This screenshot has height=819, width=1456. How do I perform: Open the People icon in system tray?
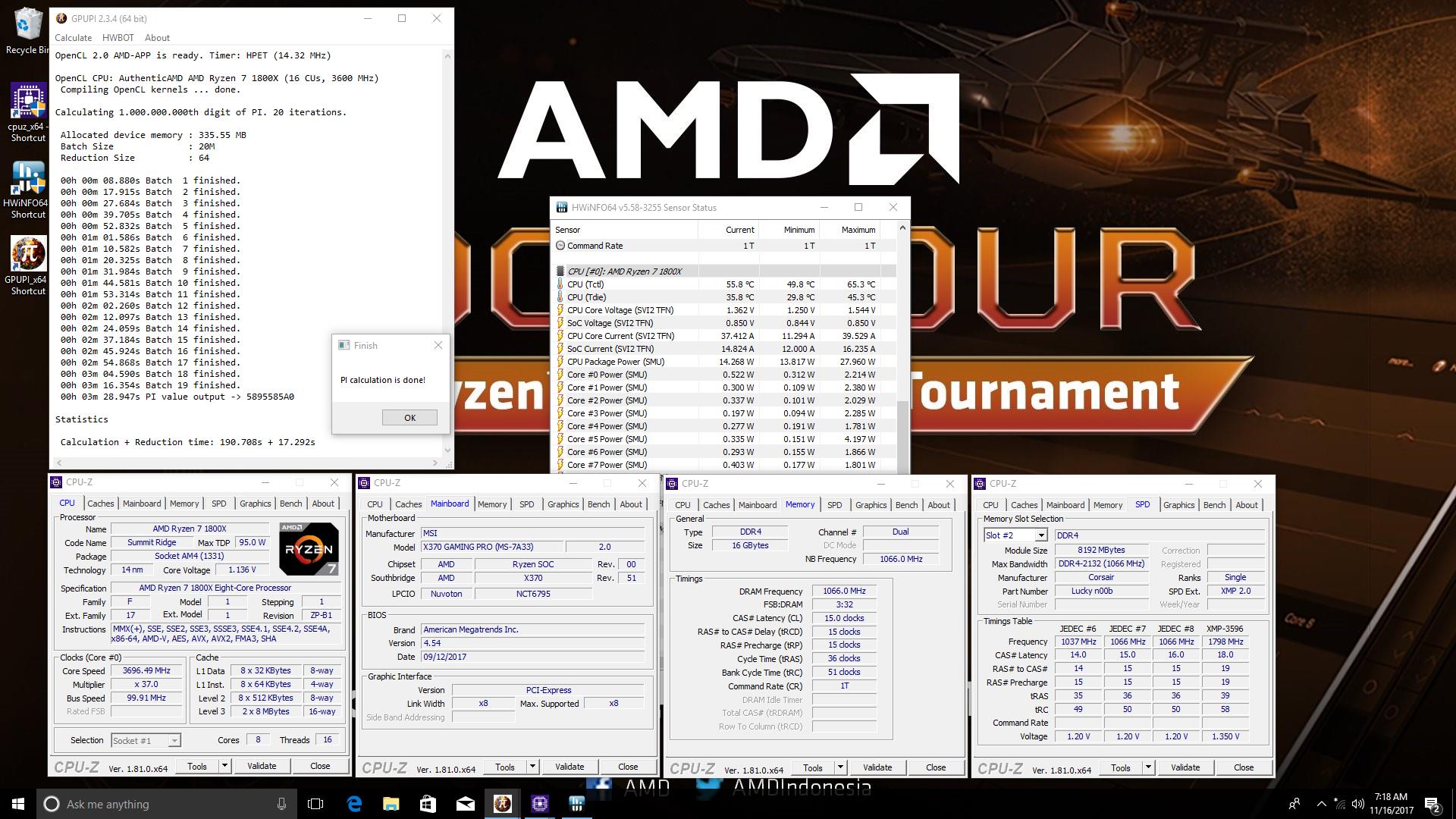tap(1294, 804)
